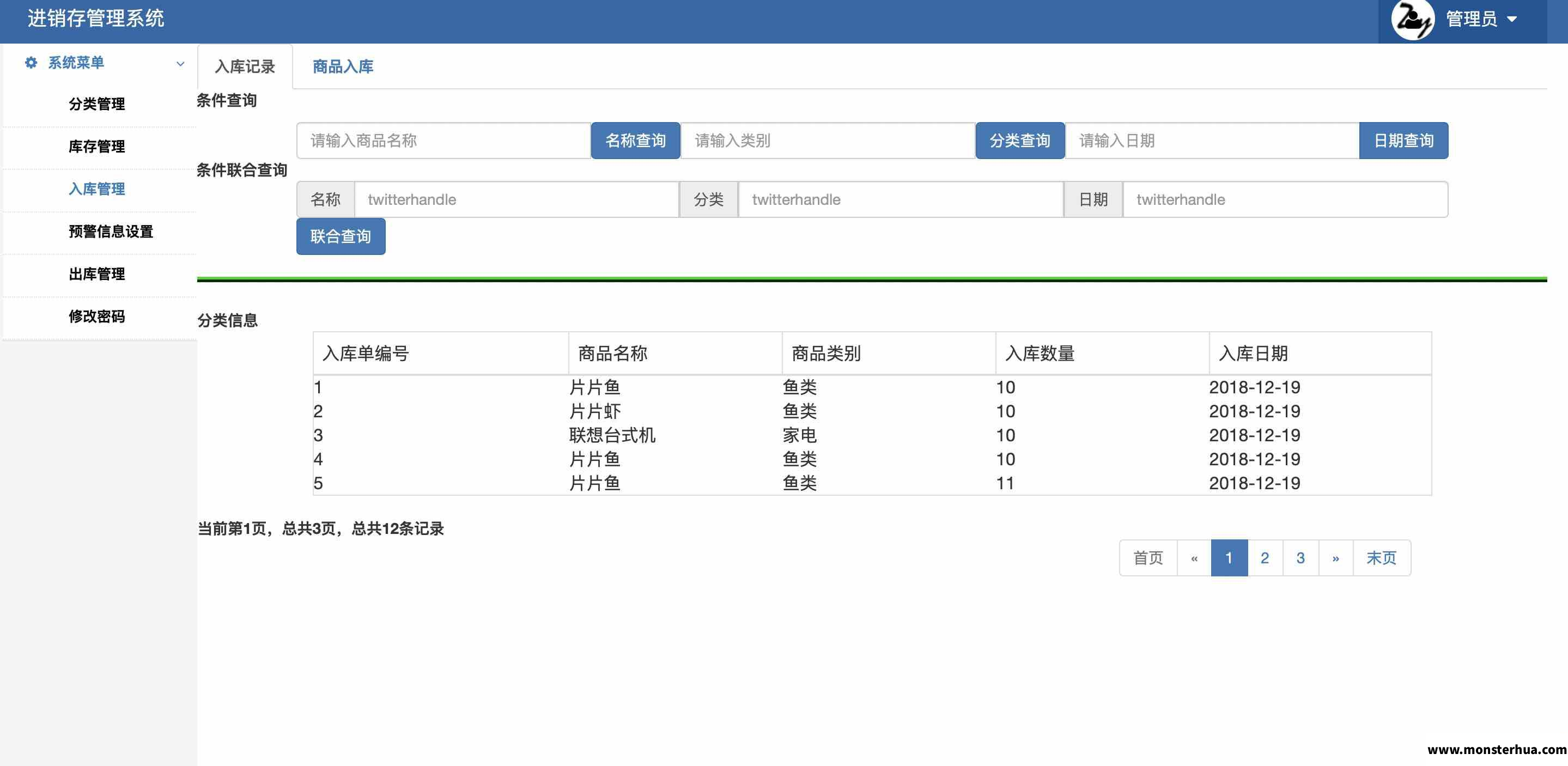This screenshot has width=1568, height=766.
Task: Select page 3 in pagination
Action: 1301,558
